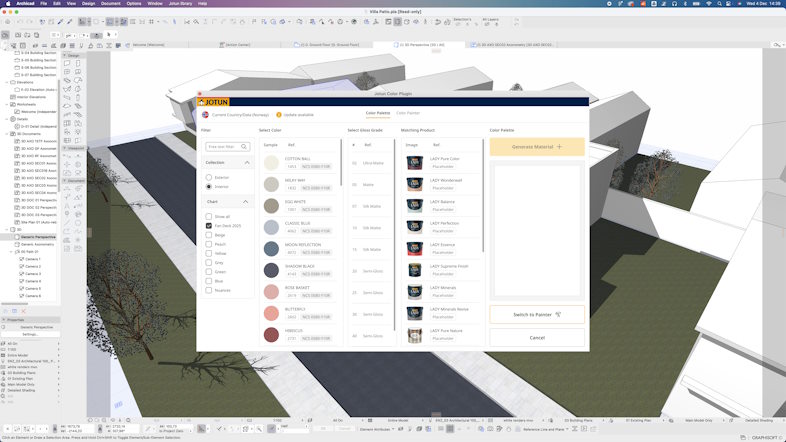Click the Generate Material button
This screenshot has height=442, width=786.
(x=537, y=147)
